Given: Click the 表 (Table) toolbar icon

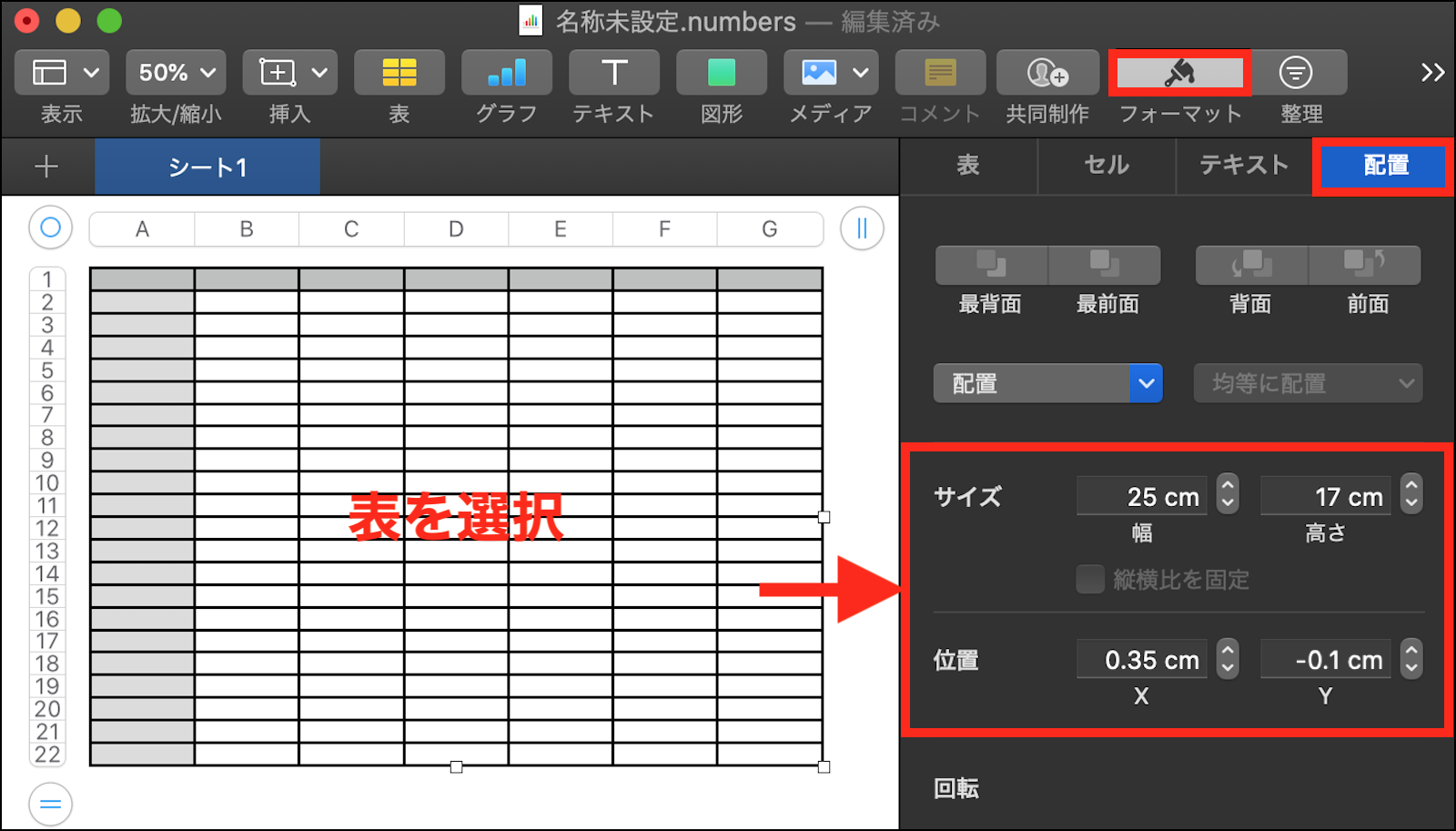Looking at the screenshot, I should (x=399, y=73).
